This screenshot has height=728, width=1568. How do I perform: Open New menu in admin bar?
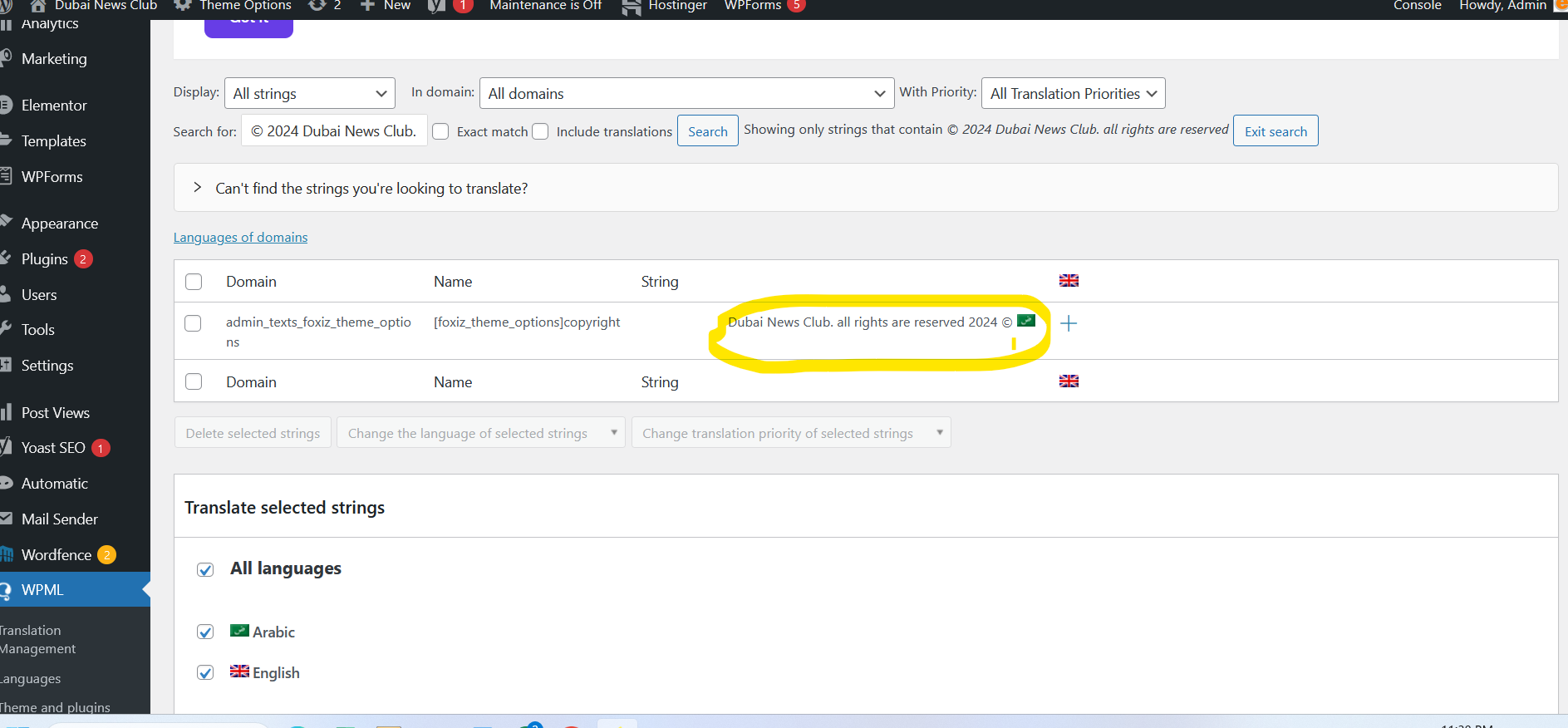397,6
